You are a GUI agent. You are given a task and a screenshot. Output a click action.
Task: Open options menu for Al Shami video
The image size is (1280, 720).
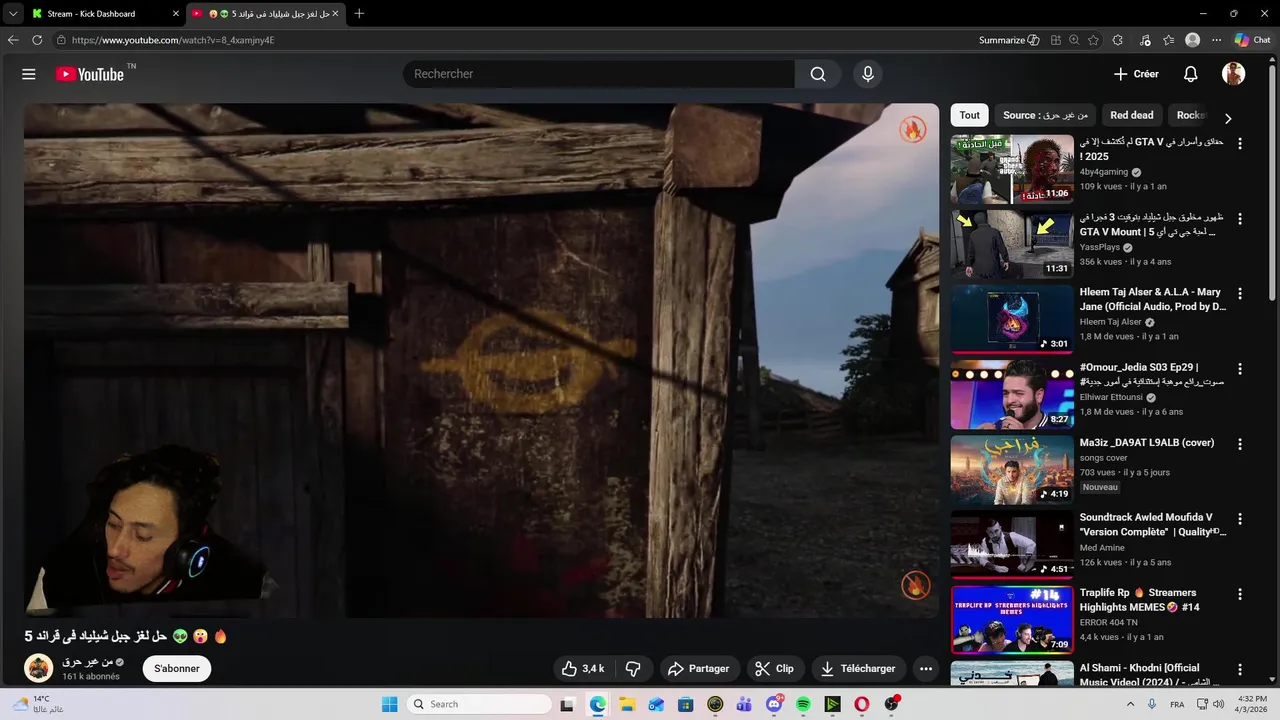pos(1240,669)
